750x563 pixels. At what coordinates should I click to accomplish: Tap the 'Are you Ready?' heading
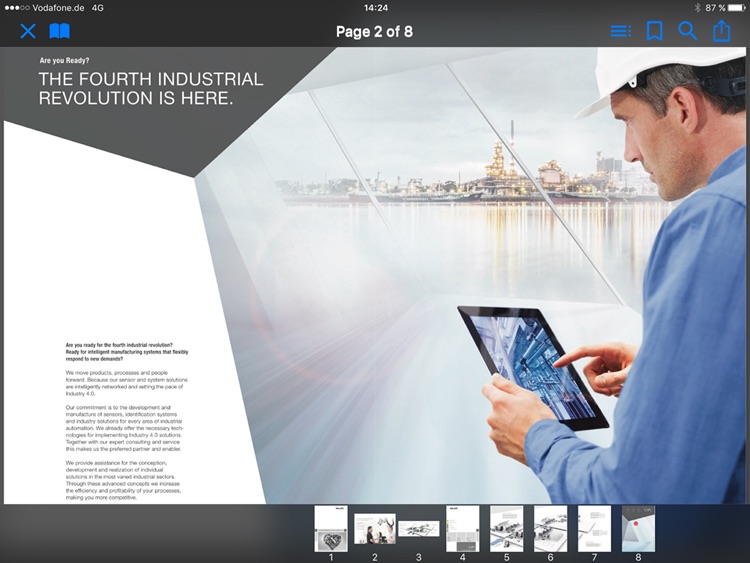click(64, 61)
